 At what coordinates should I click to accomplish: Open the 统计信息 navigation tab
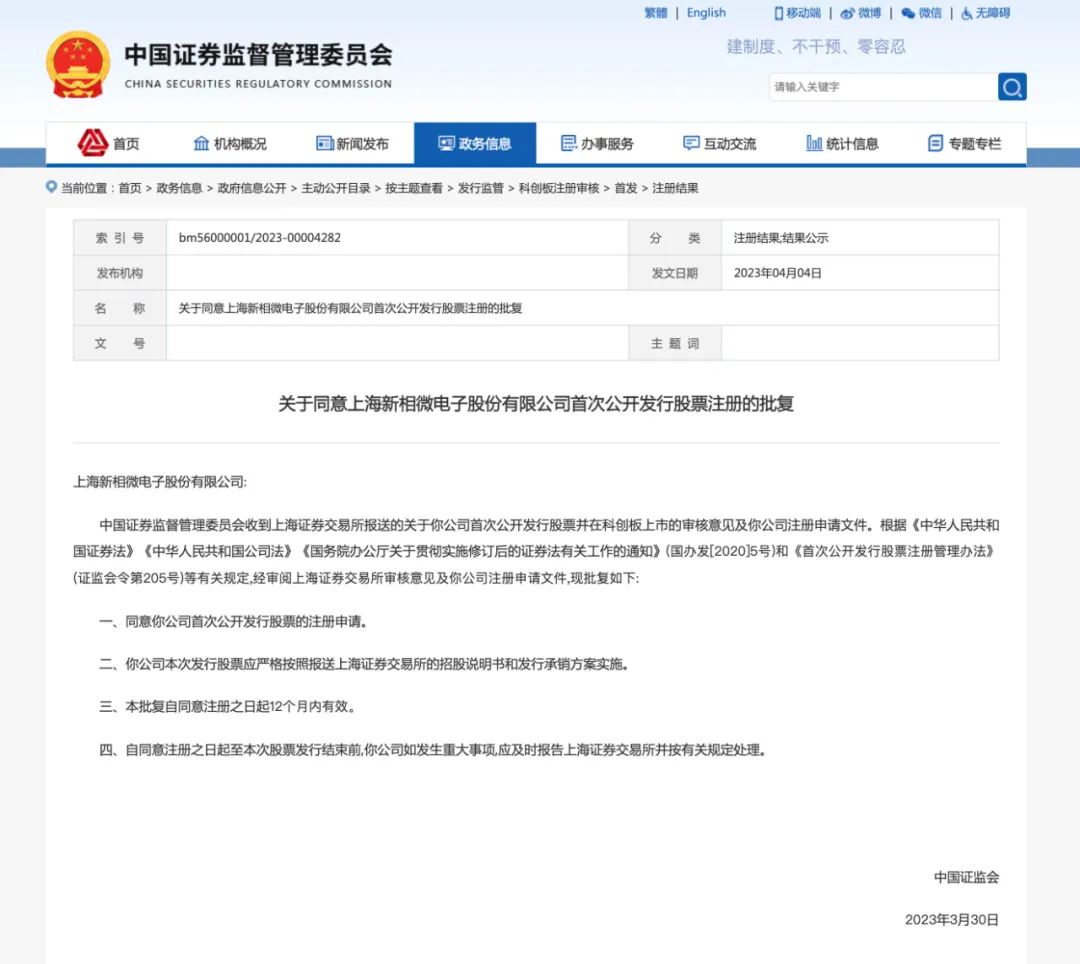point(842,143)
